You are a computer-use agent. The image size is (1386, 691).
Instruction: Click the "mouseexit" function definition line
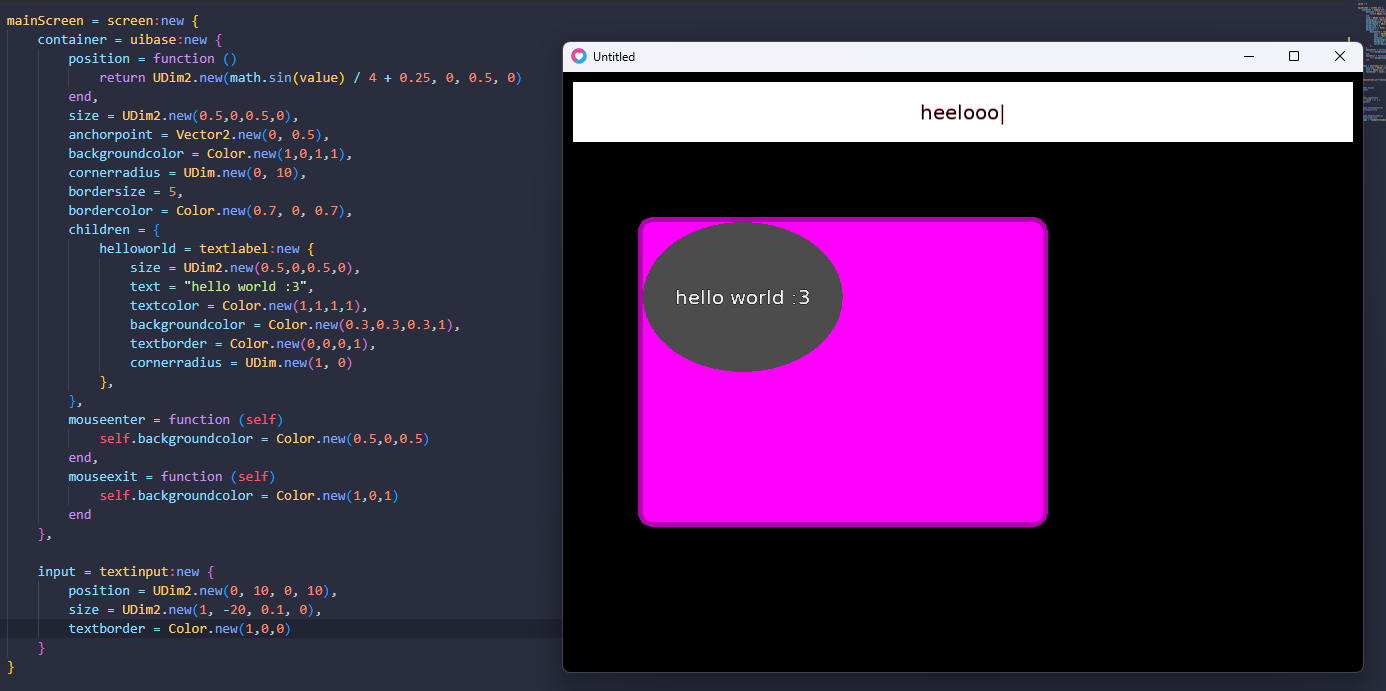tap(171, 477)
